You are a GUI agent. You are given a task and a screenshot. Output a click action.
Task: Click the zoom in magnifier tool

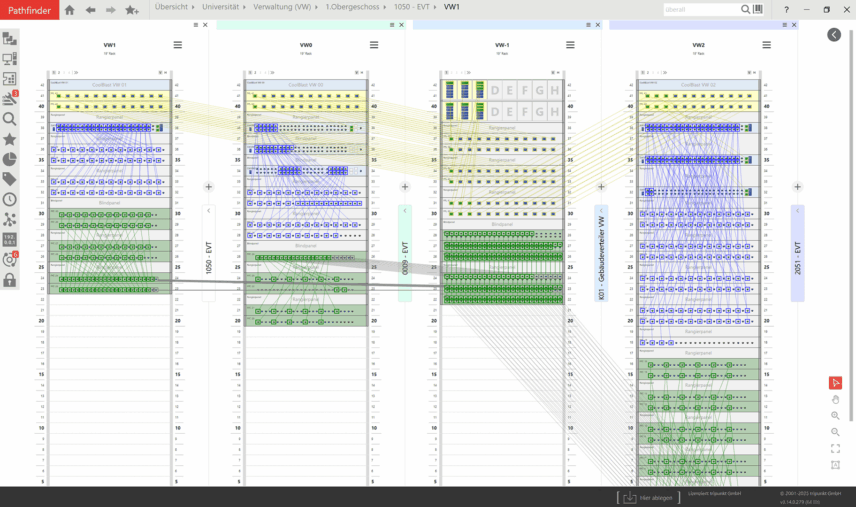click(835, 416)
